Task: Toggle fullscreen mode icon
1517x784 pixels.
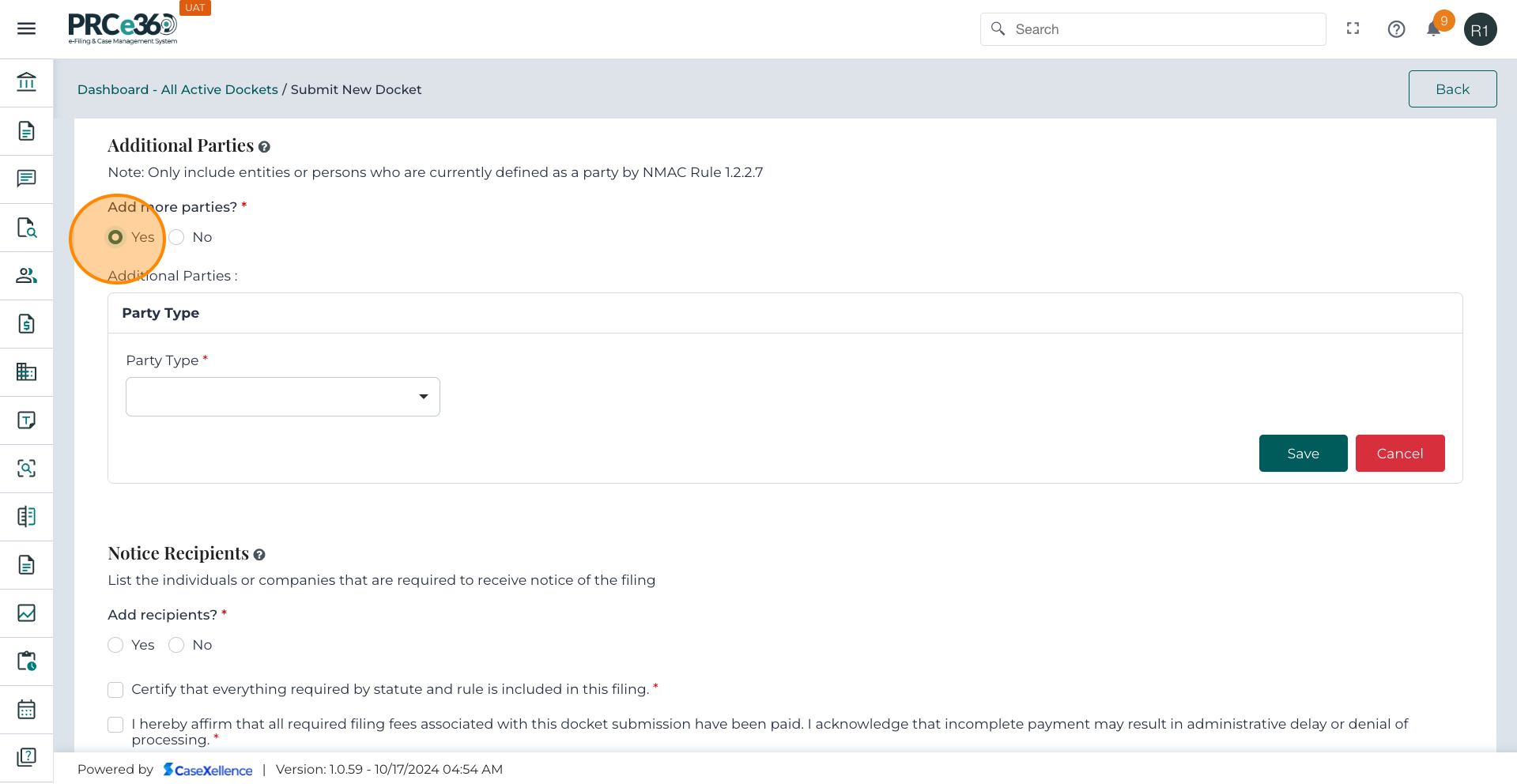Action: (1353, 28)
